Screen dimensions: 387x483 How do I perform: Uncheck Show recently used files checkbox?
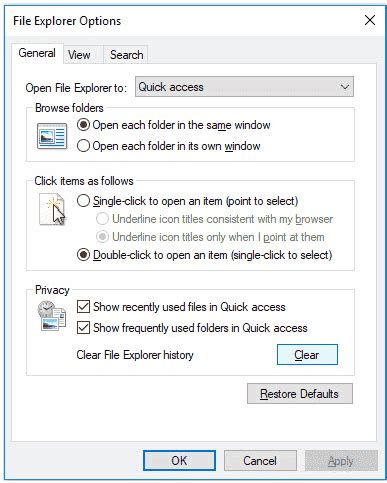point(83,307)
